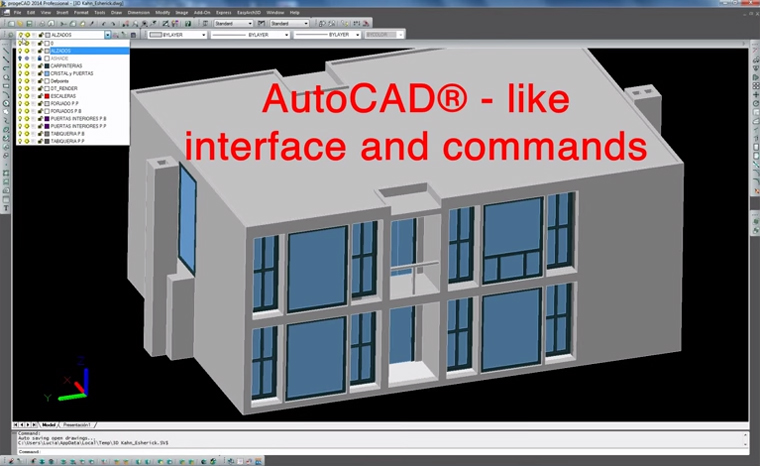
Task: Open the Express menu
Action: pyautogui.click(x=223, y=12)
